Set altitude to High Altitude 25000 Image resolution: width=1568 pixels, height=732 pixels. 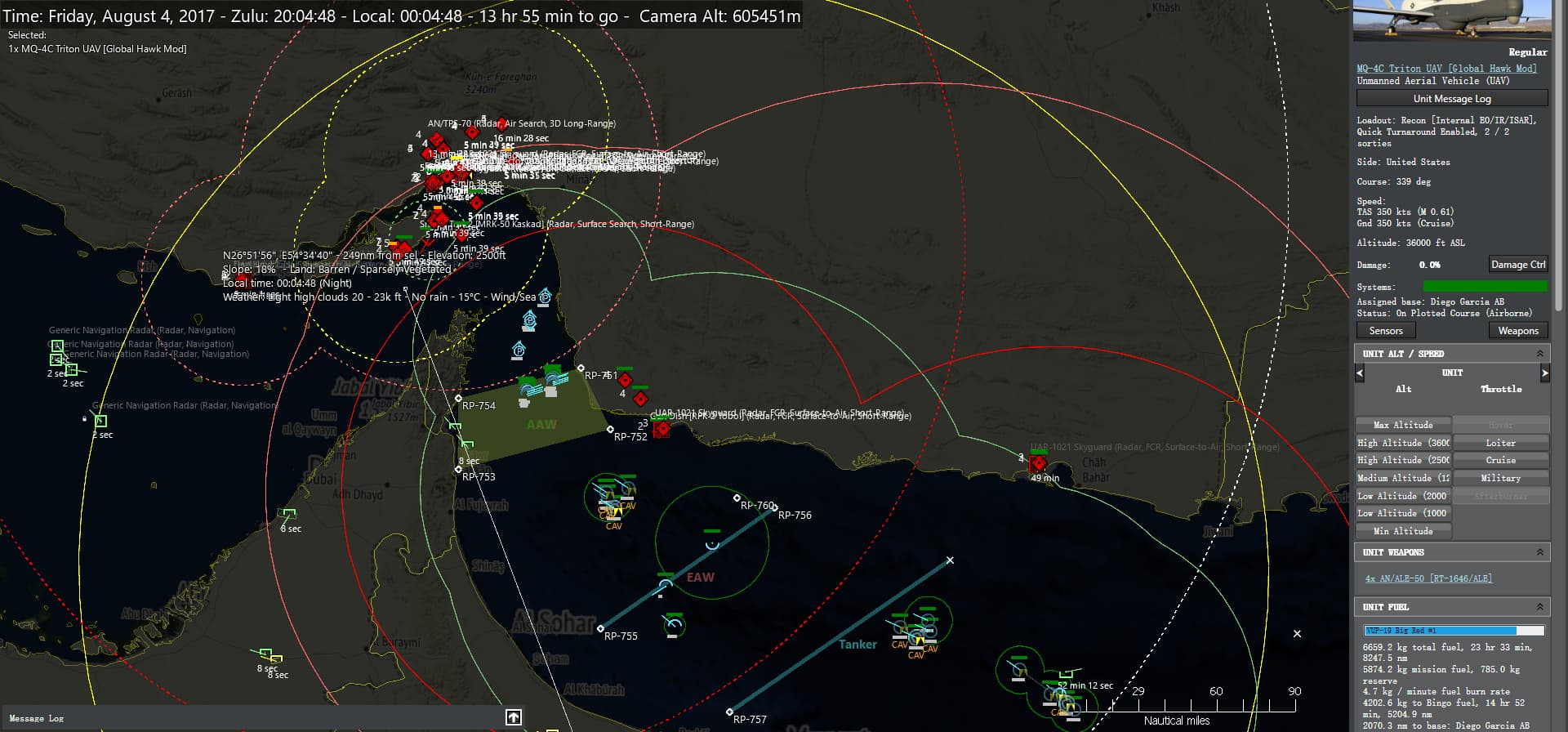pyautogui.click(x=1403, y=460)
